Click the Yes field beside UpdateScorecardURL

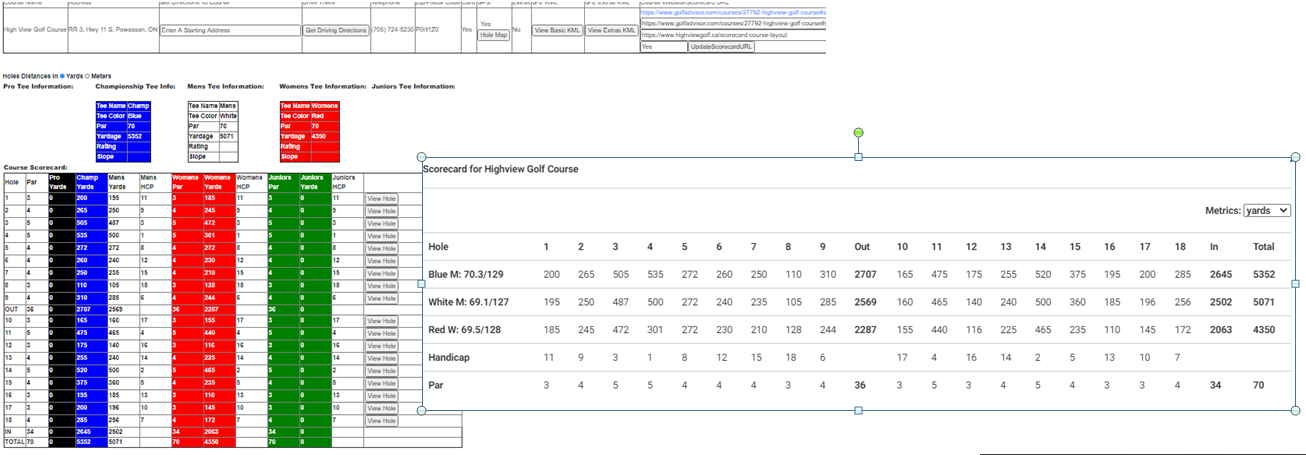tap(663, 47)
